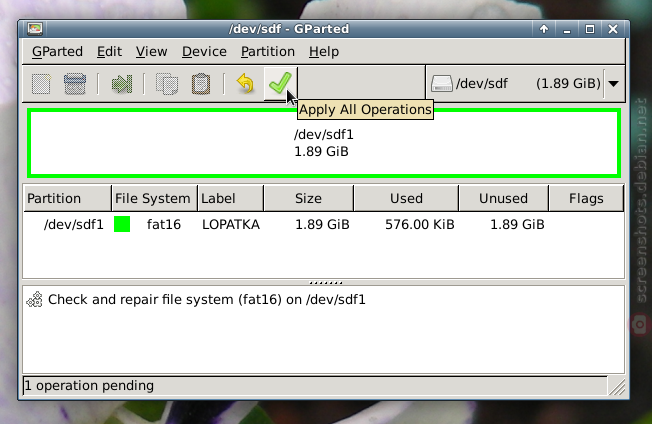This screenshot has height=424, width=652.
Task: Maximize the GParted window
Action: pos(590,29)
